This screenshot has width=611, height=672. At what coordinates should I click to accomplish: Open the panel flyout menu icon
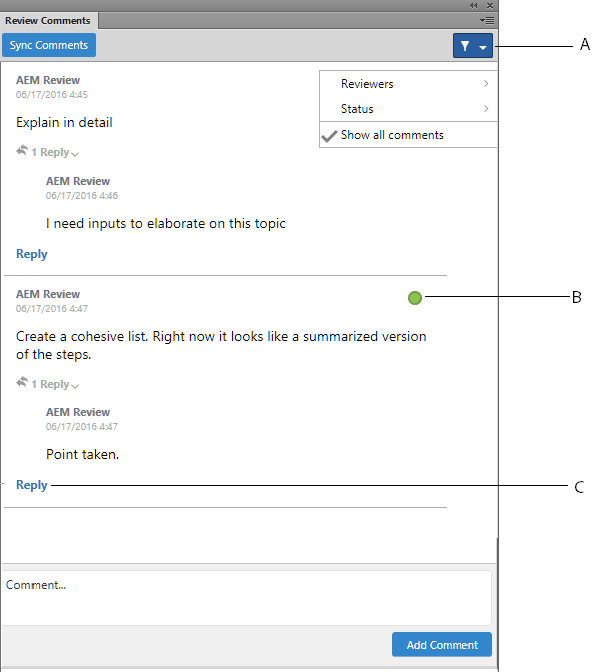487,20
